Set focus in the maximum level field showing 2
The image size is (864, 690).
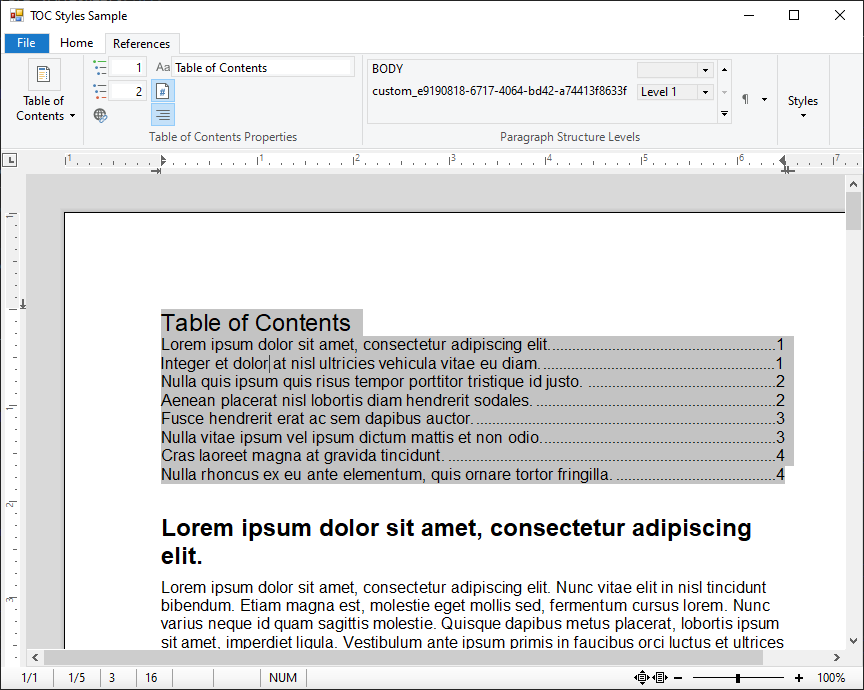pos(127,91)
